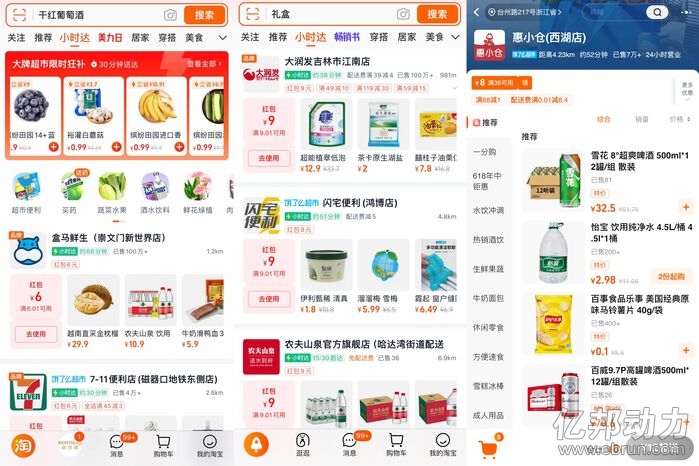Add 雪花啤酒 to cart with plus button
Image resolution: width=699 pixels, height=466 pixels.
pyautogui.click(x=686, y=206)
